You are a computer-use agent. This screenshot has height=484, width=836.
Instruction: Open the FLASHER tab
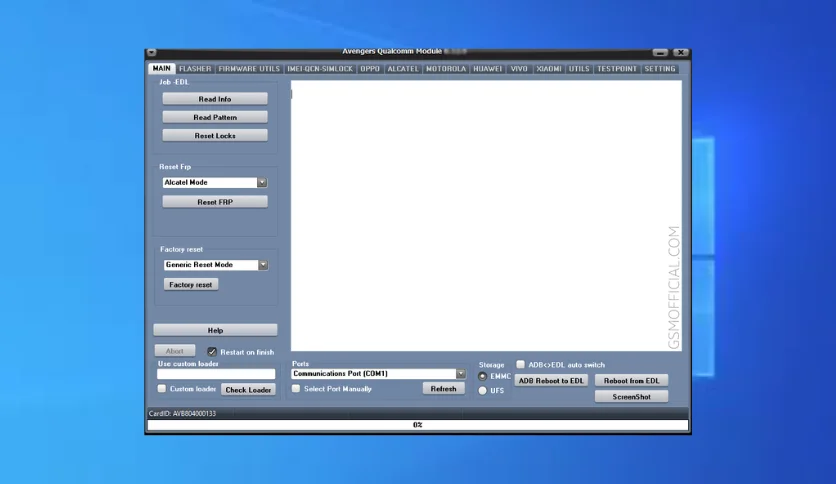tap(195, 69)
